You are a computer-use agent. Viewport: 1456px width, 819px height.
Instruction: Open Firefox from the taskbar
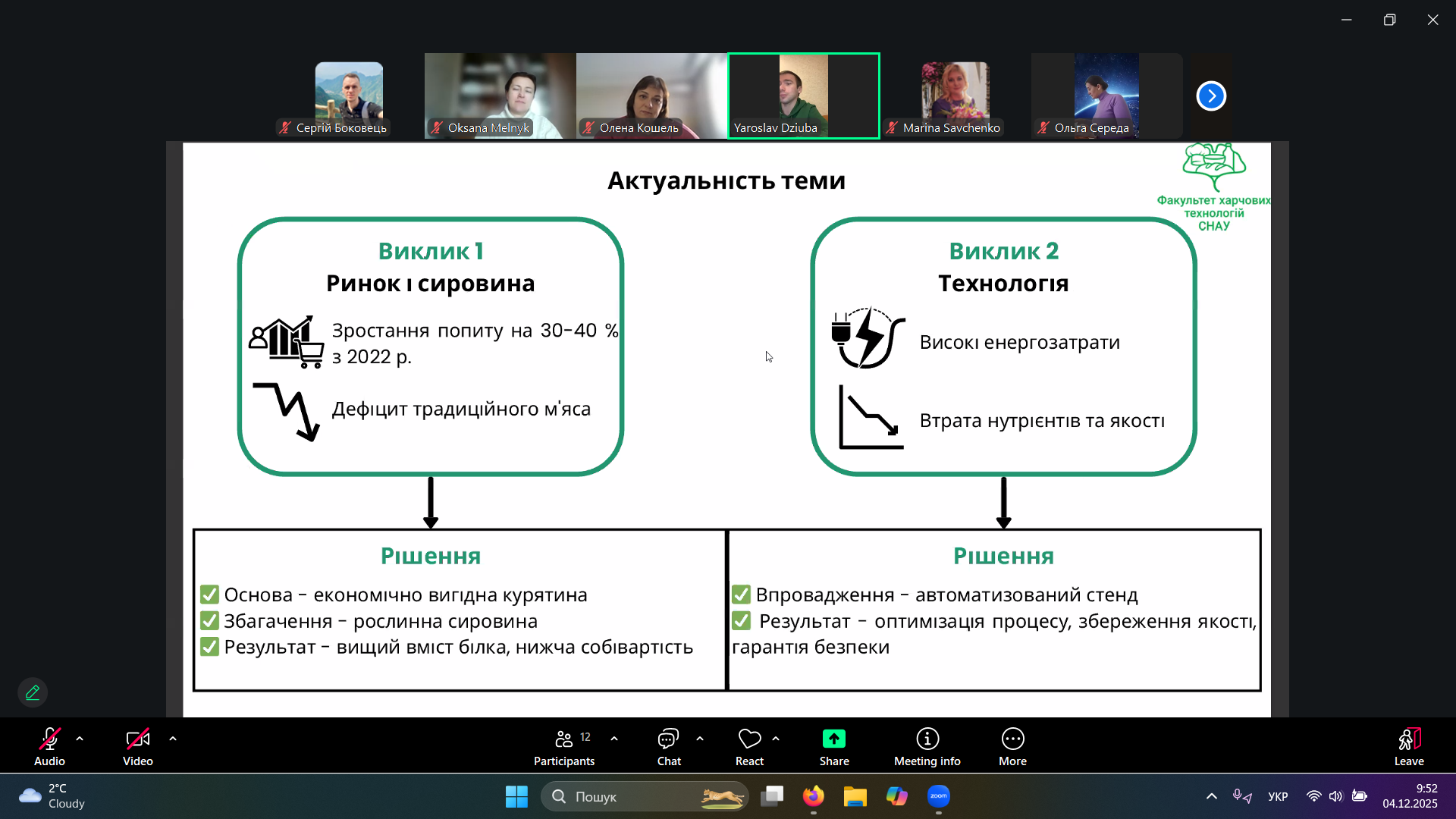coord(814,796)
